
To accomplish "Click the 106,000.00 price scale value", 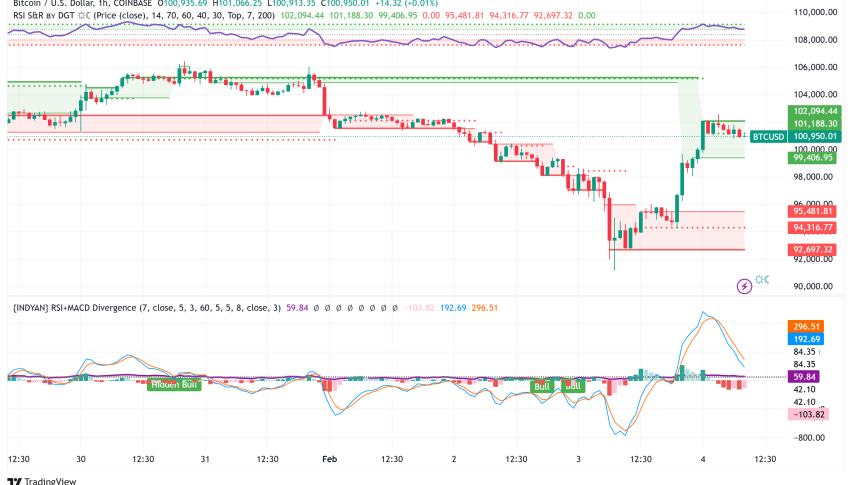I will click(815, 67).
